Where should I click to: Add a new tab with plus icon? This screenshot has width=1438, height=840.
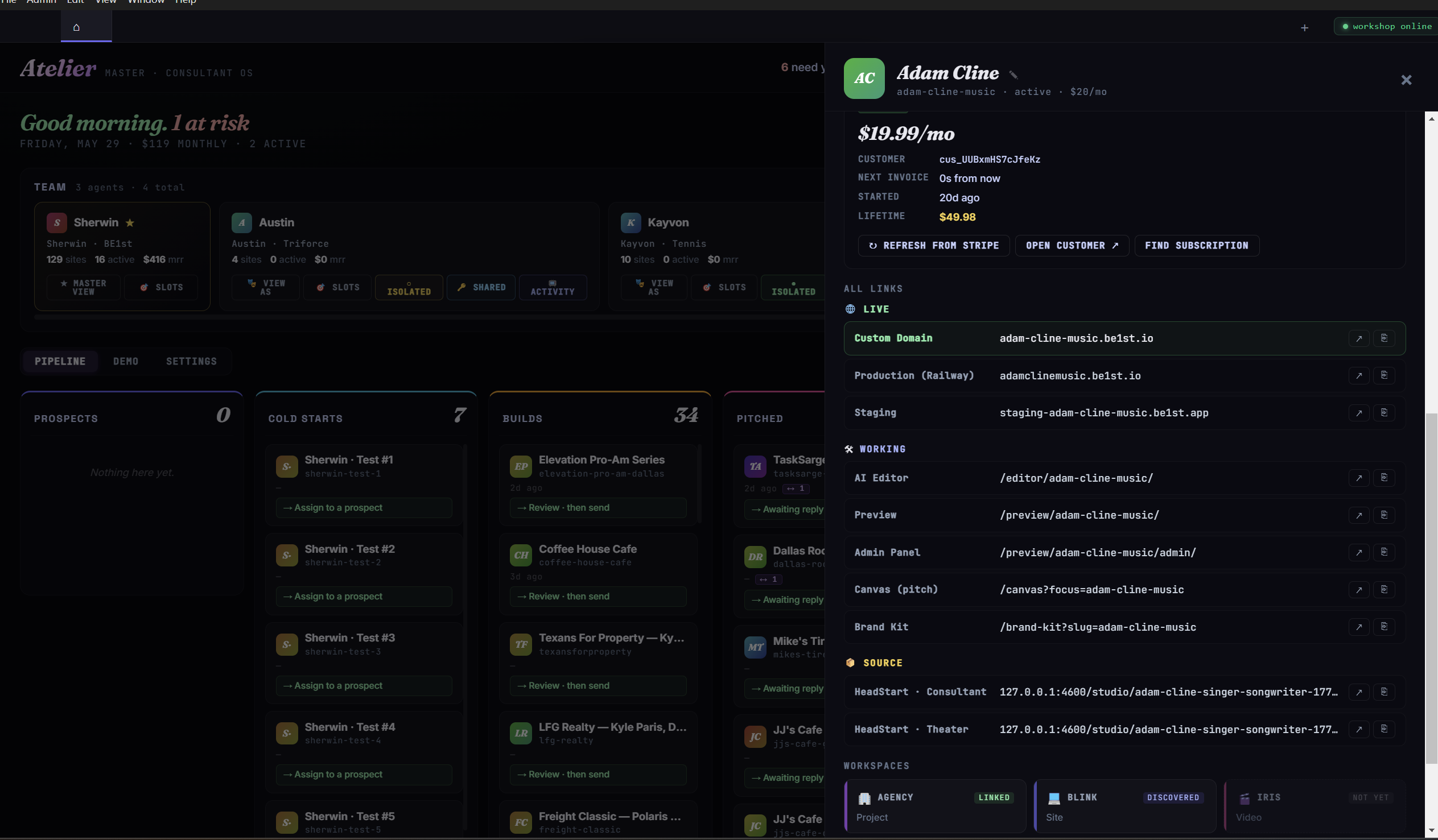tap(1304, 27)
